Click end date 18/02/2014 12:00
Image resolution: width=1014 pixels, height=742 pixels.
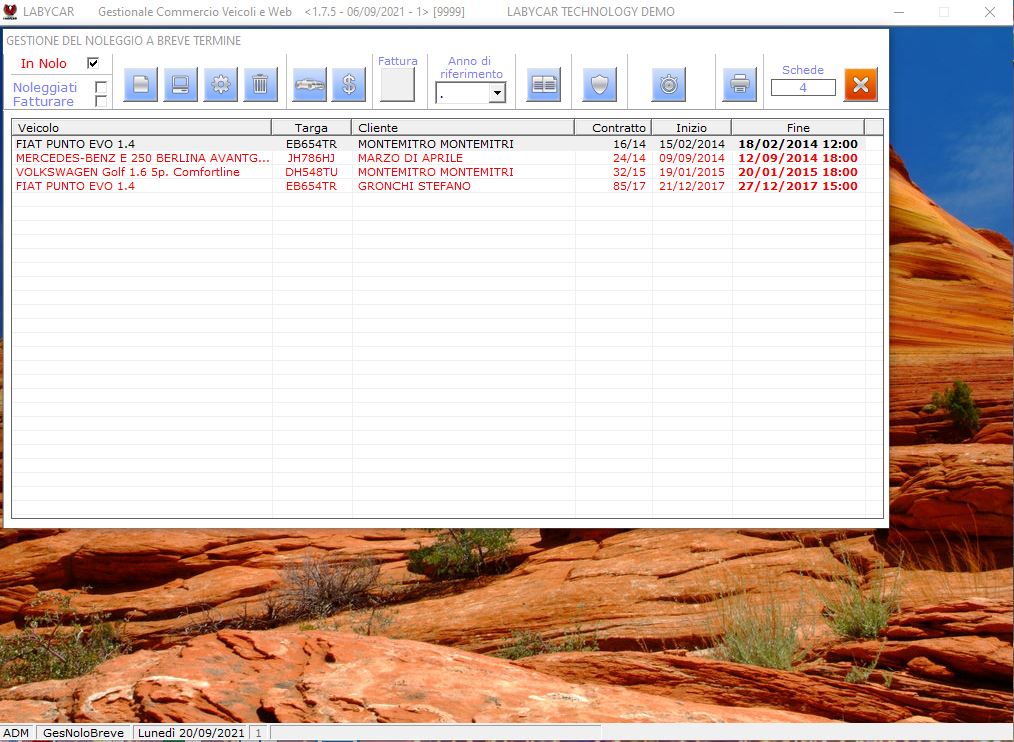[x=798, y=144]
